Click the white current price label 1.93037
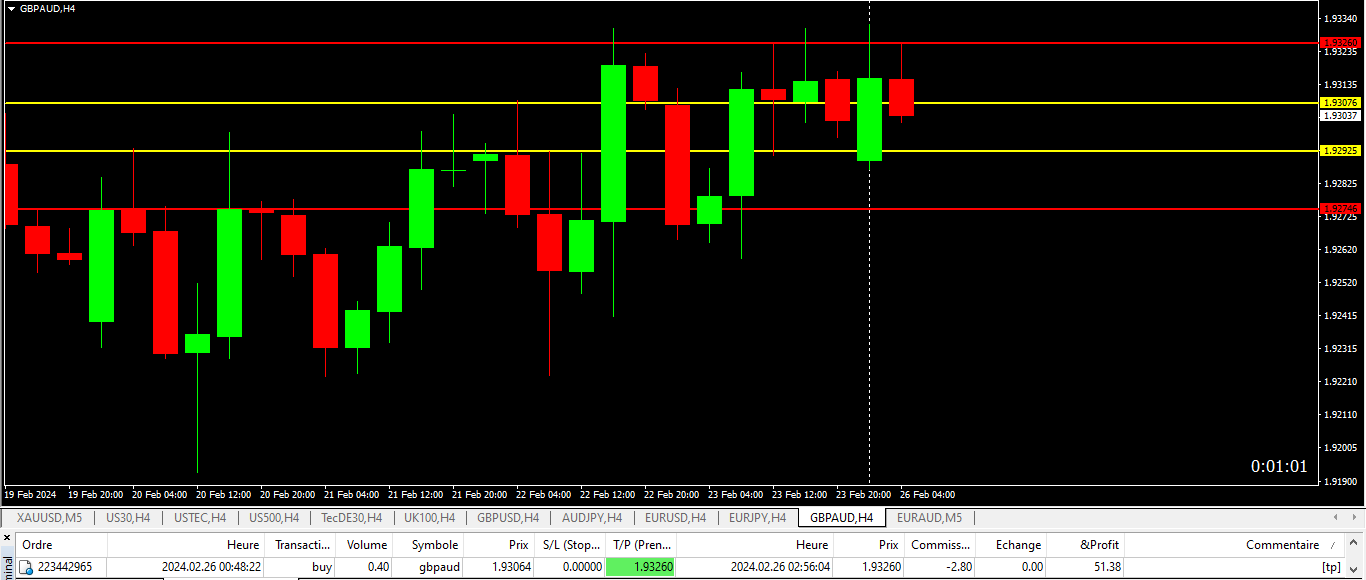The image size is (1366, 580). (x=1340, y=116)
